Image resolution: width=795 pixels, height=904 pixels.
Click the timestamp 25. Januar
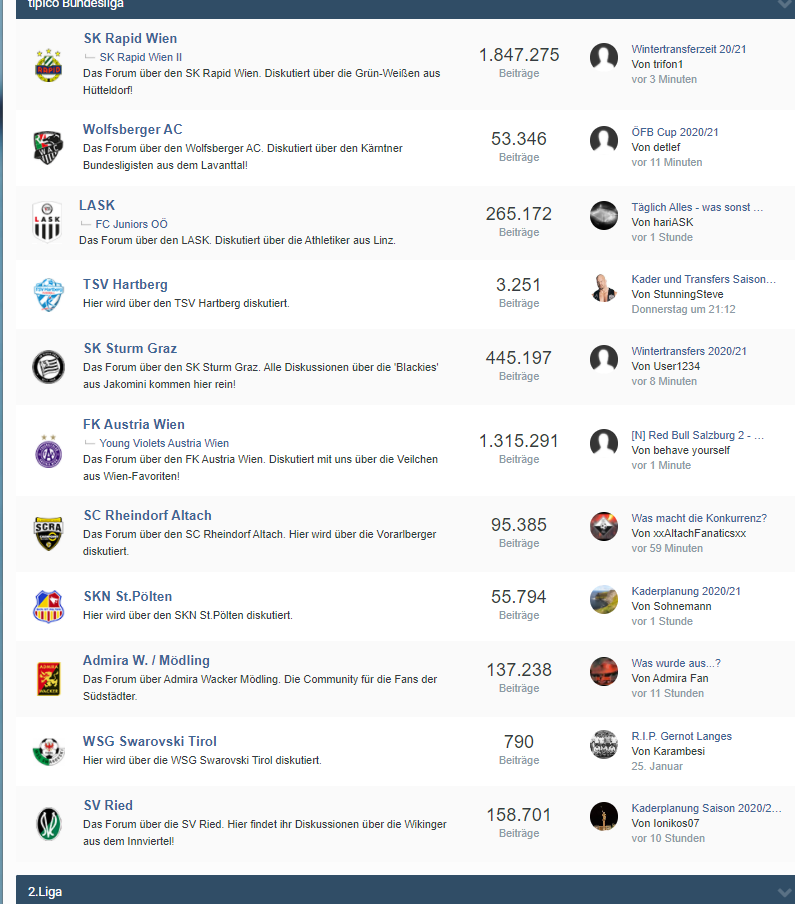[x=657, y=766]
